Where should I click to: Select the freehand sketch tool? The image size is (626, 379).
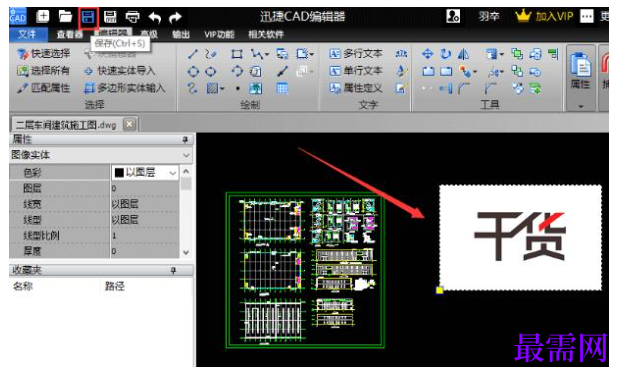(211, 54)
